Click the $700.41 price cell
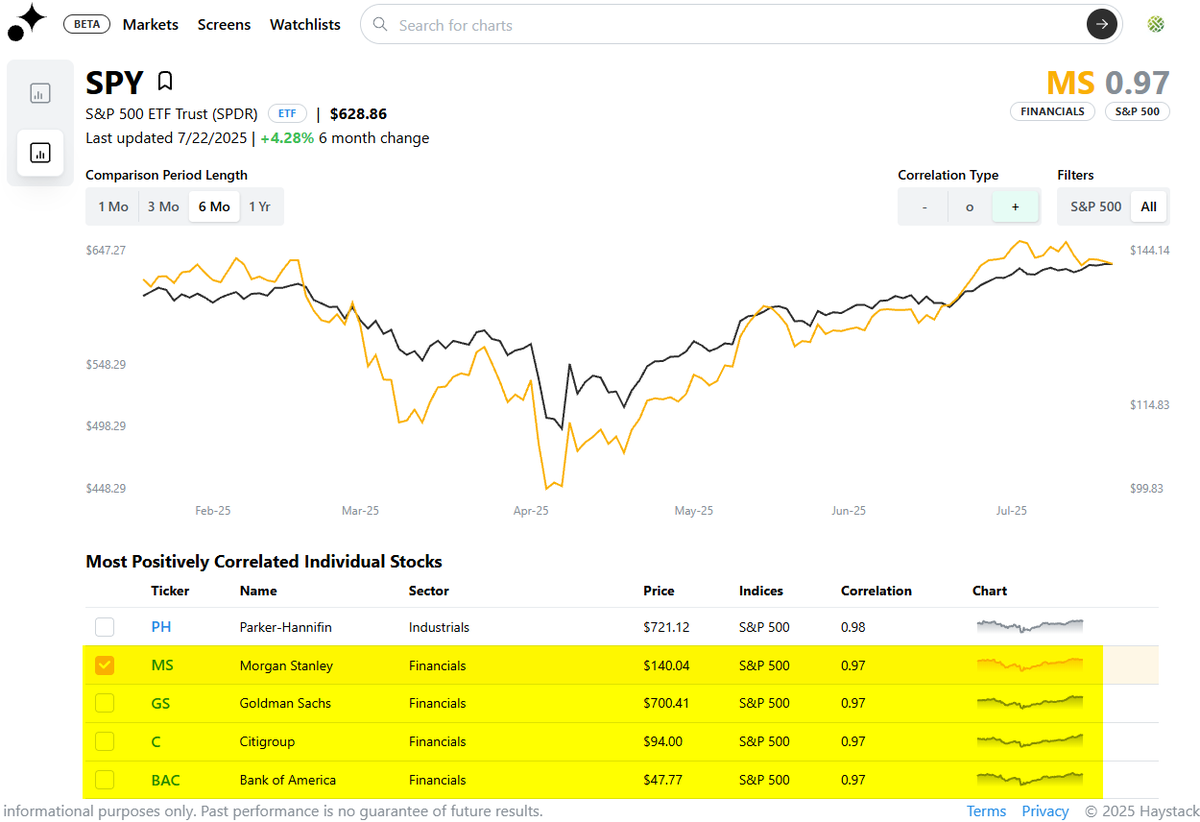 point(667,704)
